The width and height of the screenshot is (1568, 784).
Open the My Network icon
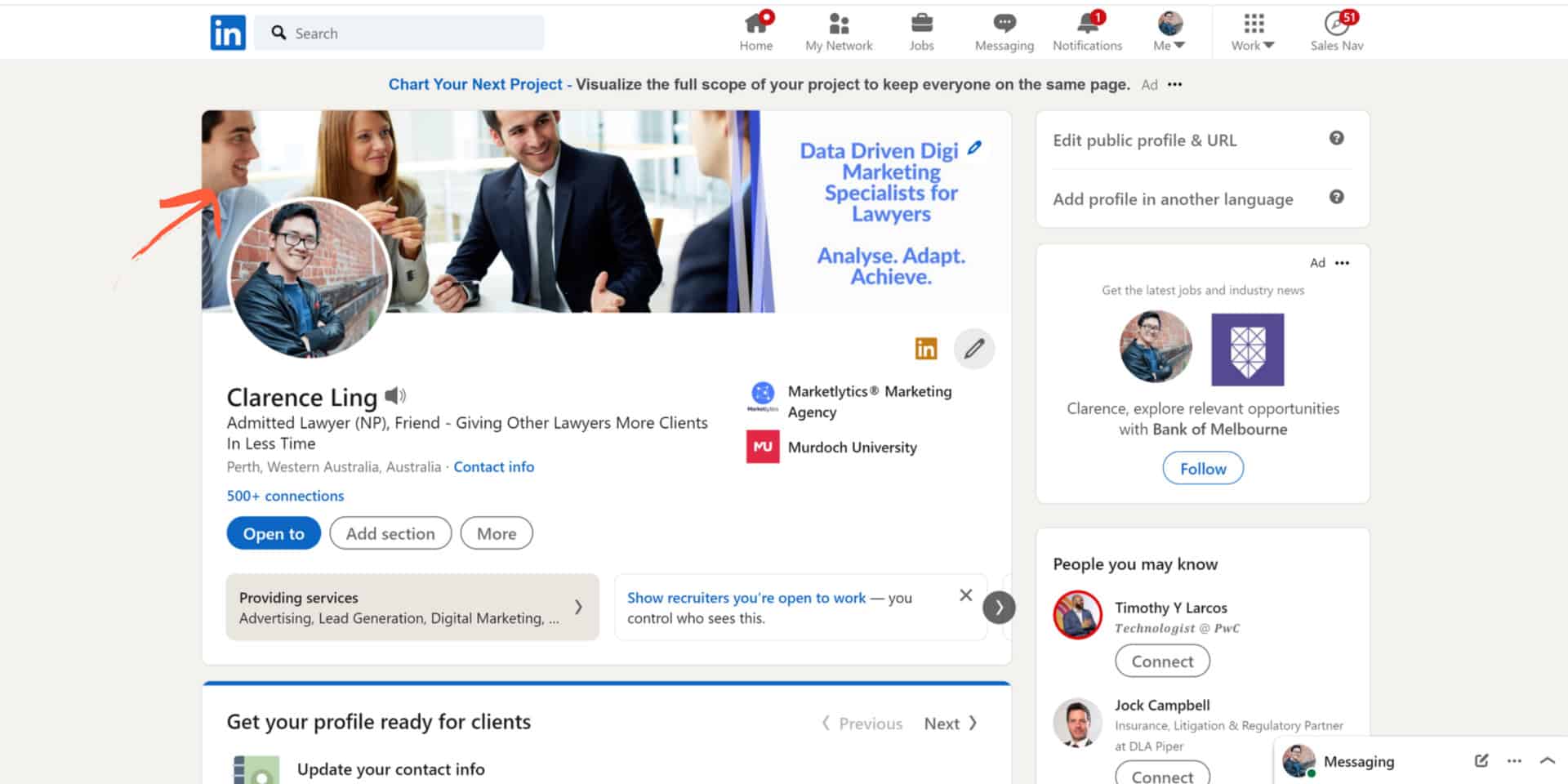839,23
